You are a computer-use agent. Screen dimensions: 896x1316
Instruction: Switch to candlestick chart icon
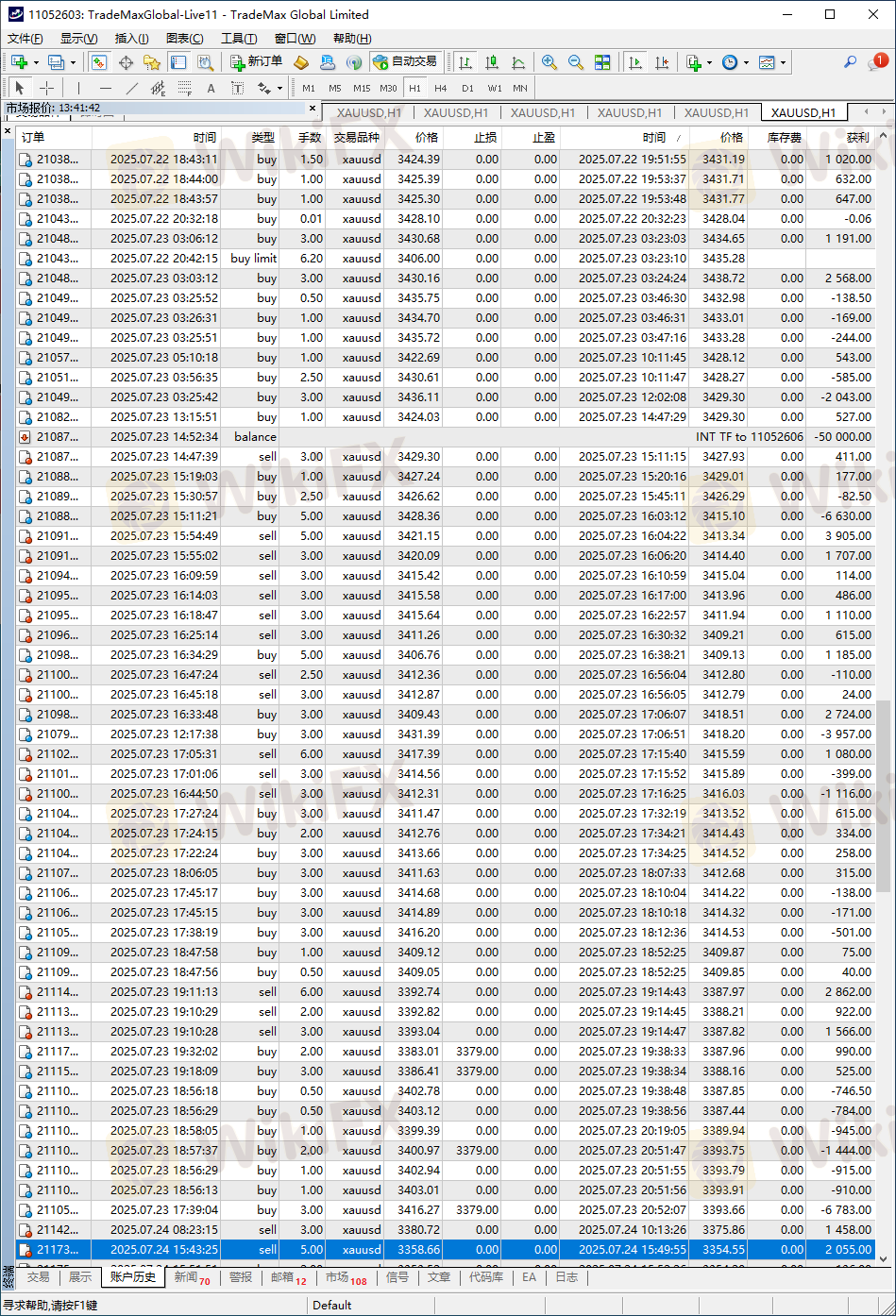point(492,62)
